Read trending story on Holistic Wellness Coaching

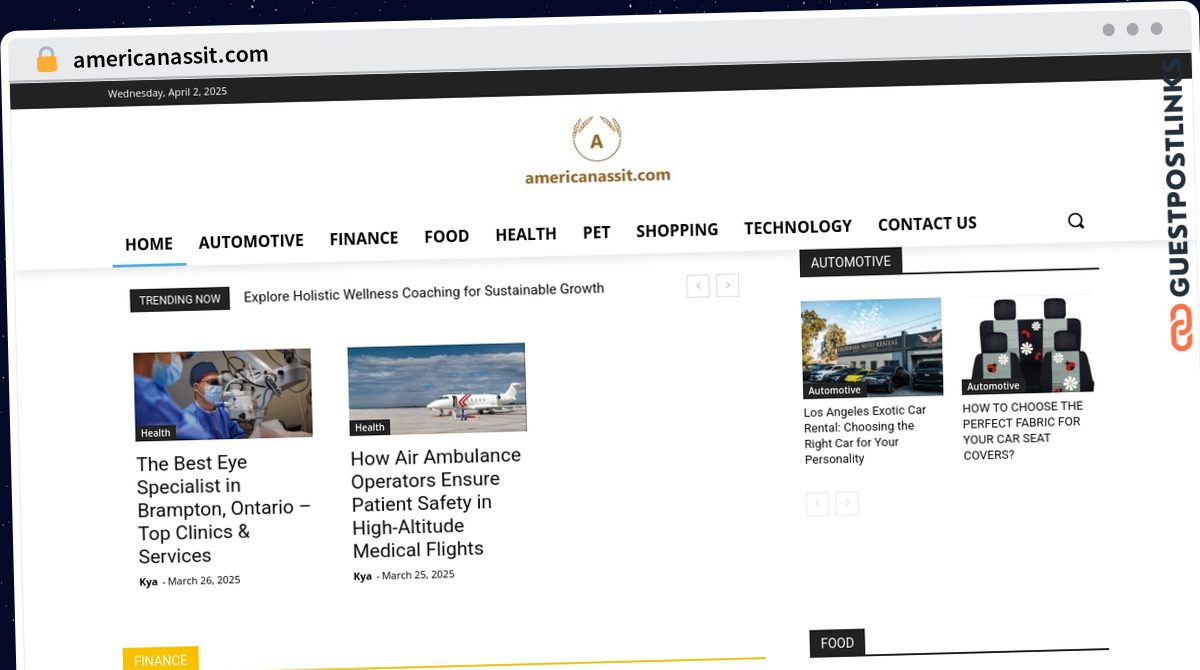click(x=424, y=292)
